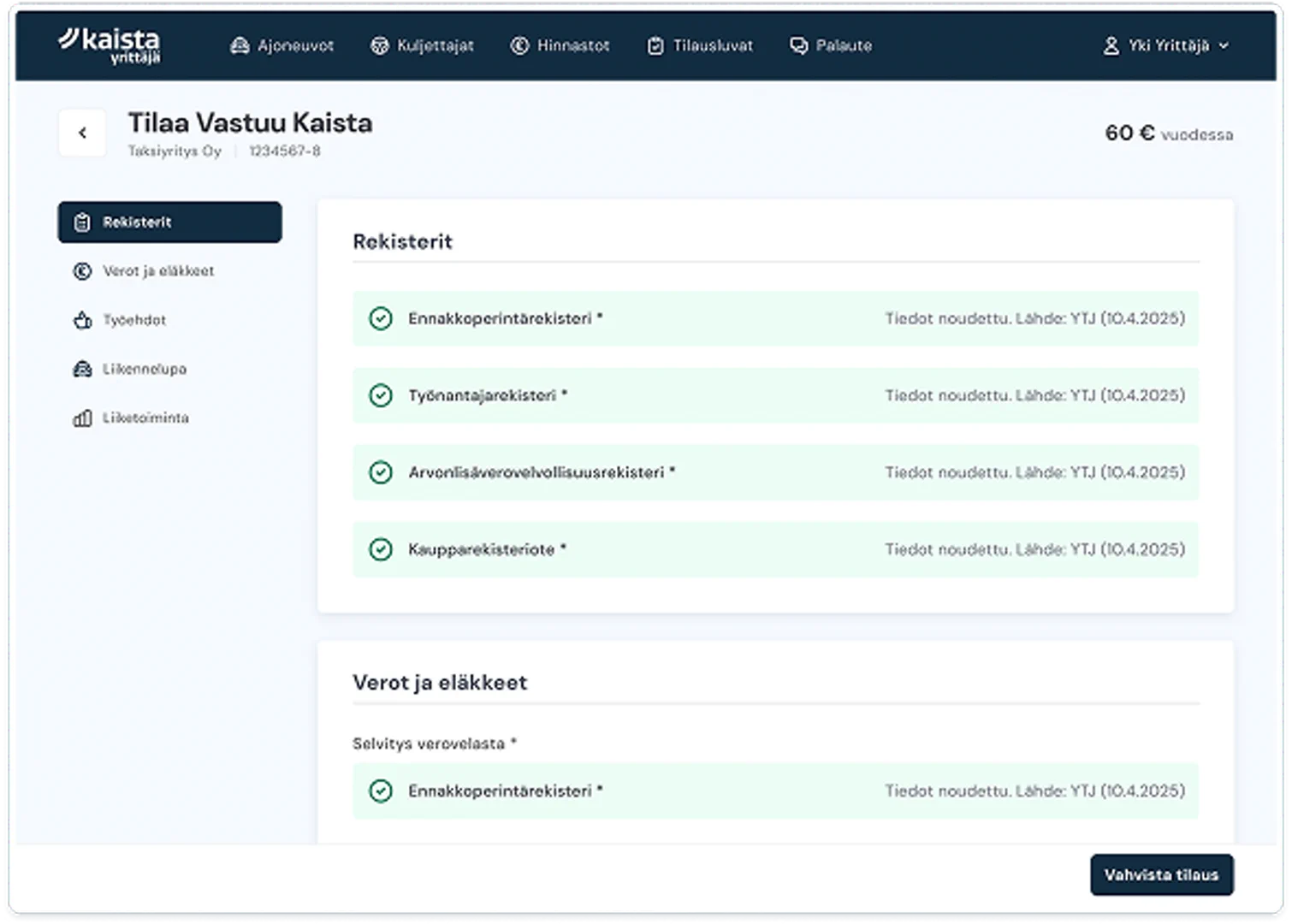Click the checkmark in the Kaupparekisteriote row
The image size is (1292, 924).
tap(381, 549)
